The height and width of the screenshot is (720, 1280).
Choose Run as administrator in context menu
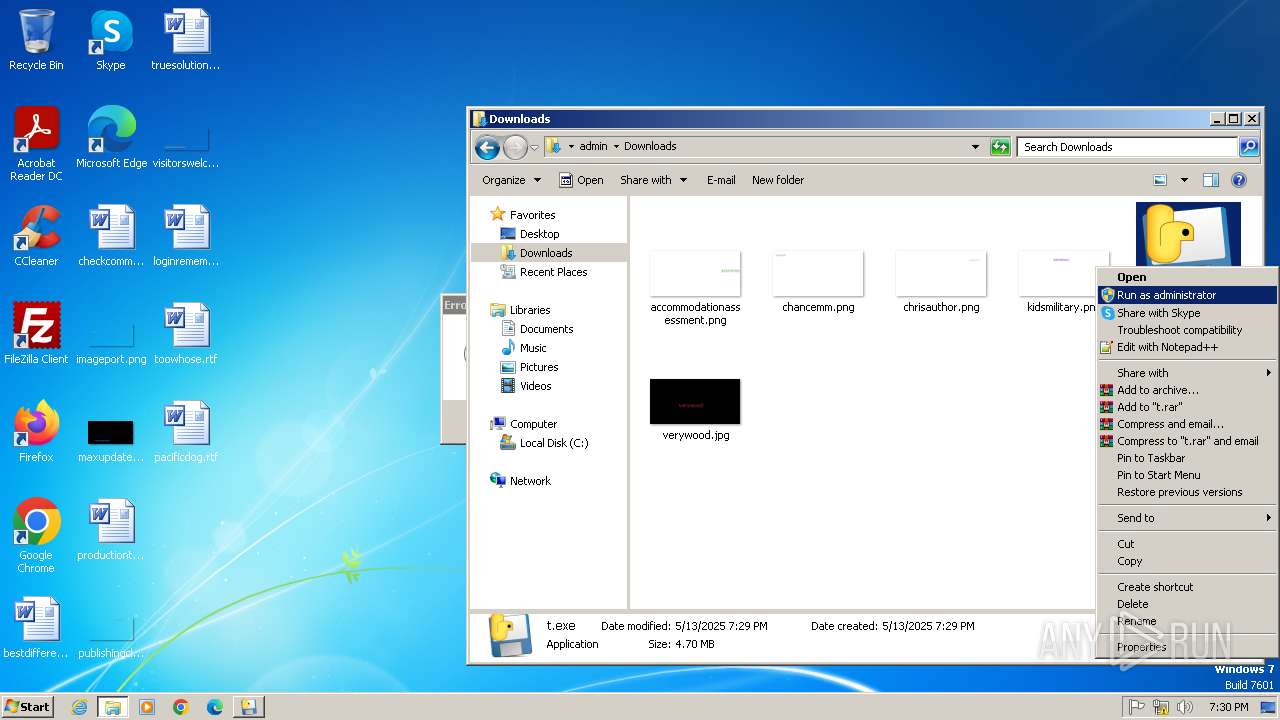tap(1187, 295)
